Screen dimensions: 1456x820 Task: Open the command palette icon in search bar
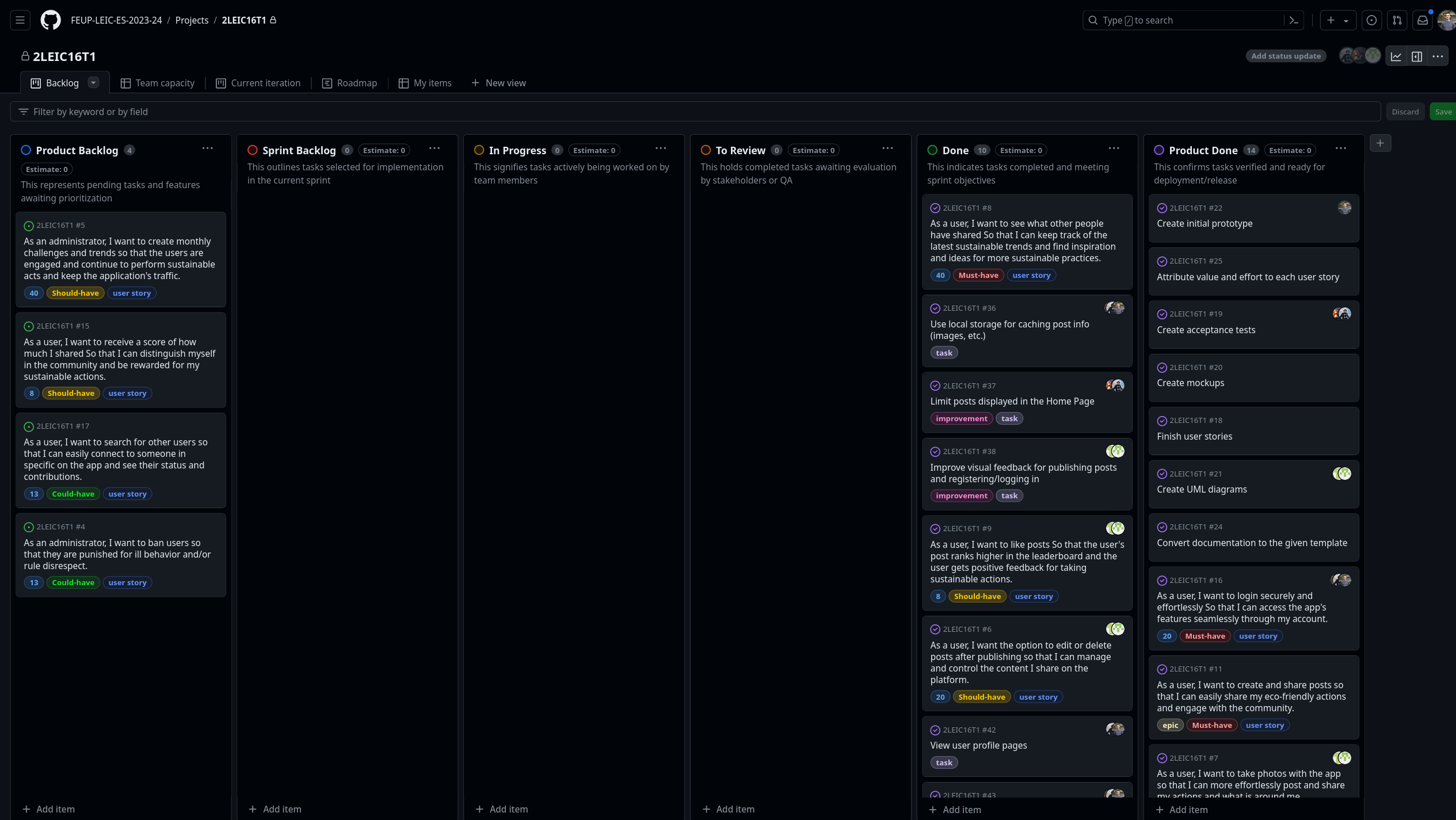point(1294,20)
